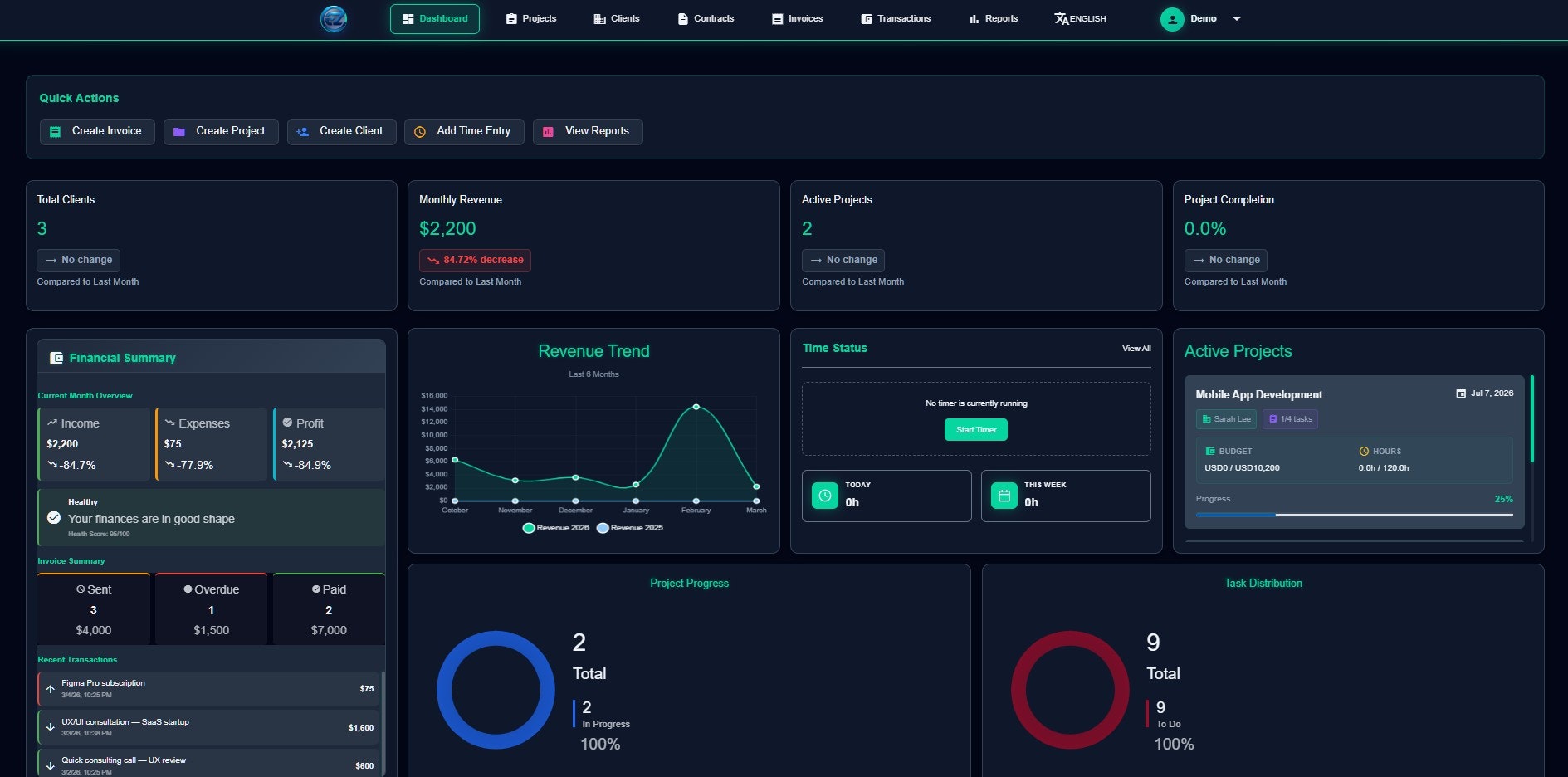The height and width of the screenshot is (777, 1568).
Task: Open the ENGLISH language selector
Action: (1080, 18)
